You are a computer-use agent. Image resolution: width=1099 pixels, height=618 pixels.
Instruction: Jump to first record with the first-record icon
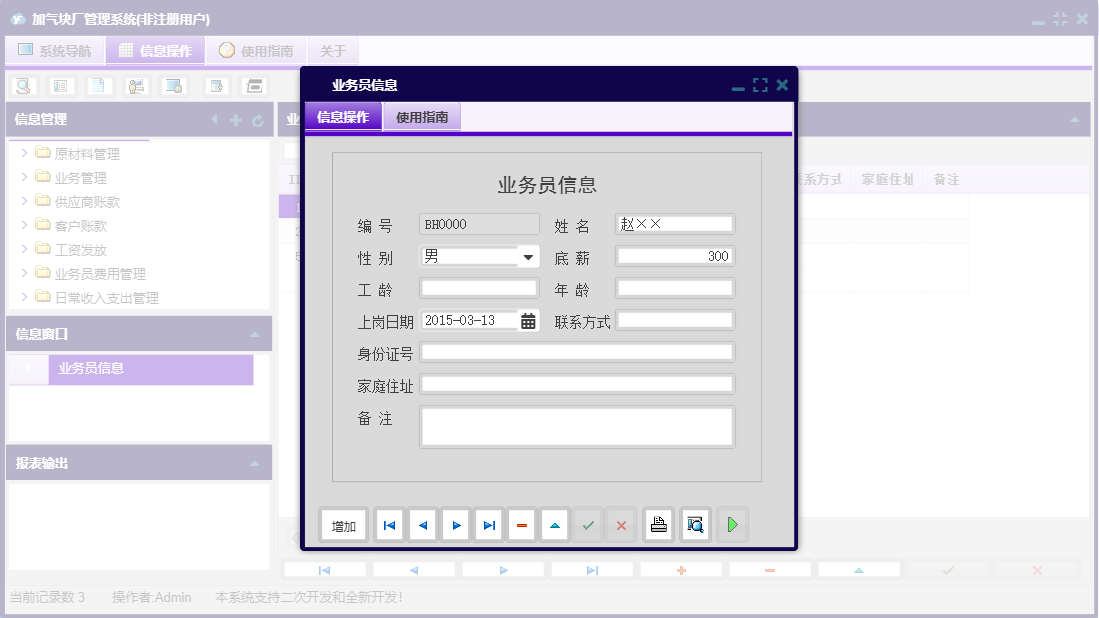(388, 524)
